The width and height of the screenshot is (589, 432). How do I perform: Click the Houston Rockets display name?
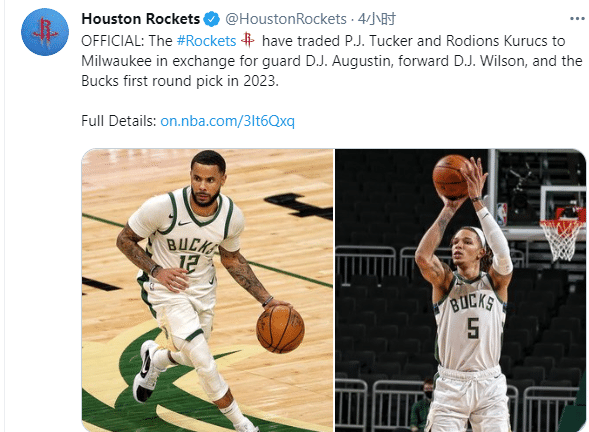pos(141,19)
